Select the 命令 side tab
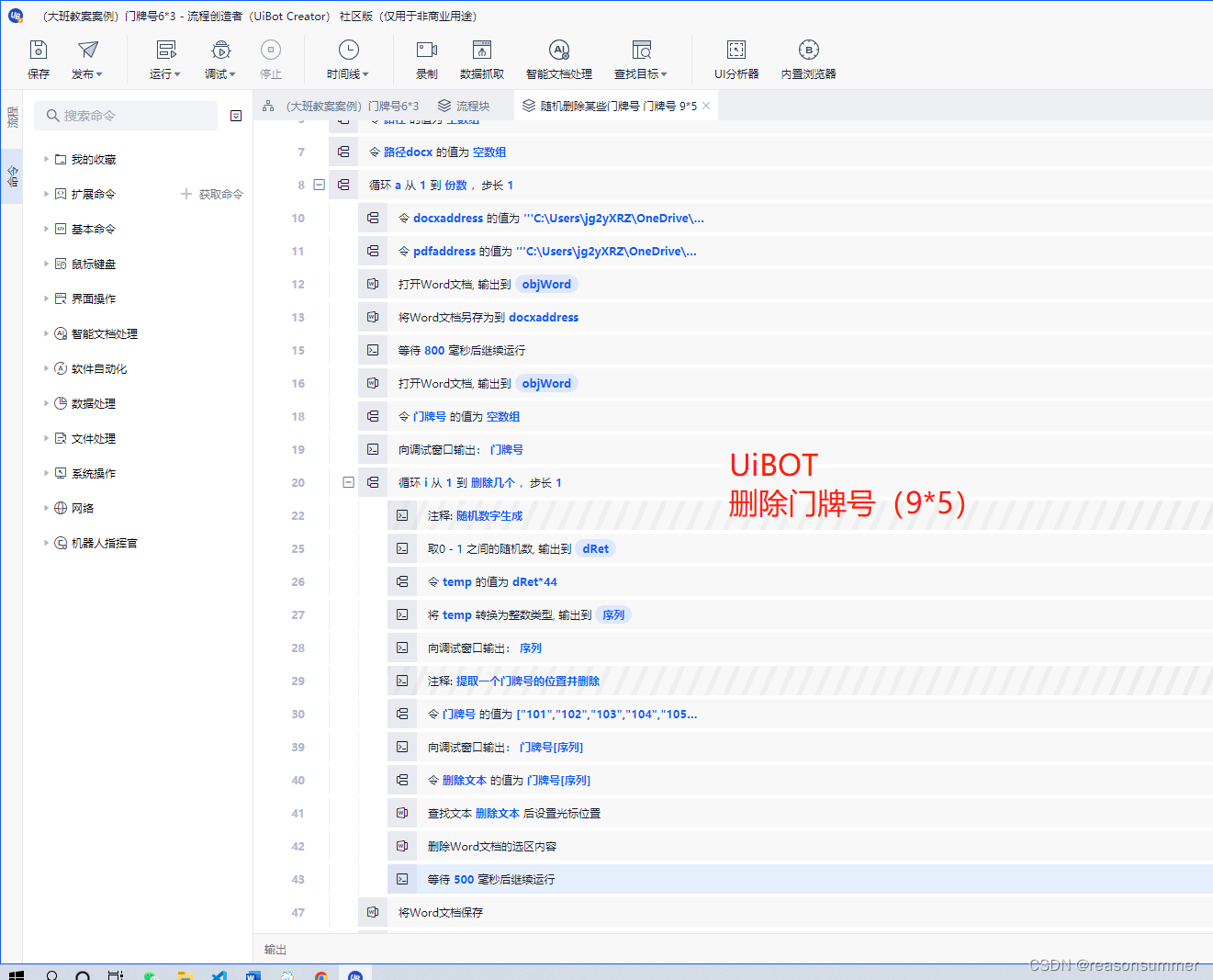This screenshot has width=1213, height=980. (12, 175)
